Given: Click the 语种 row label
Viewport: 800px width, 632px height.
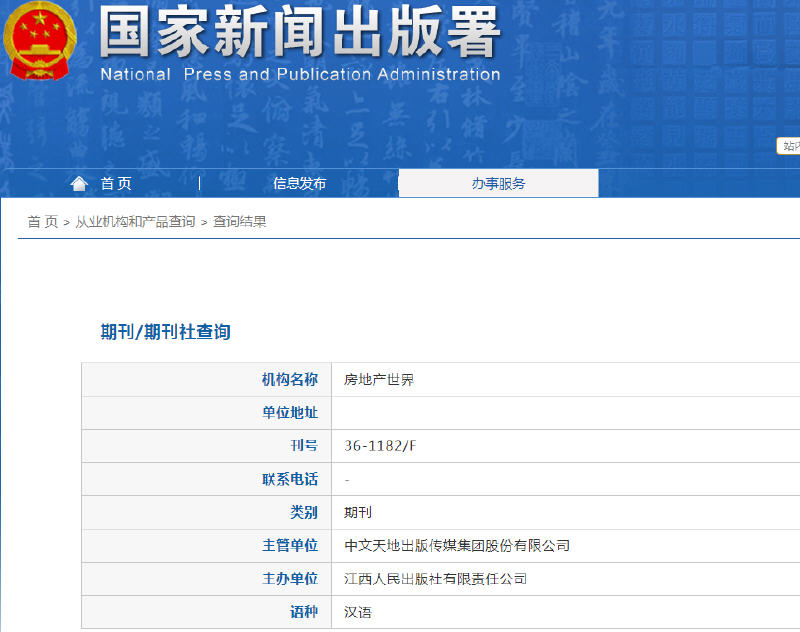Looking at the screenshot, I should coord(304,612).
